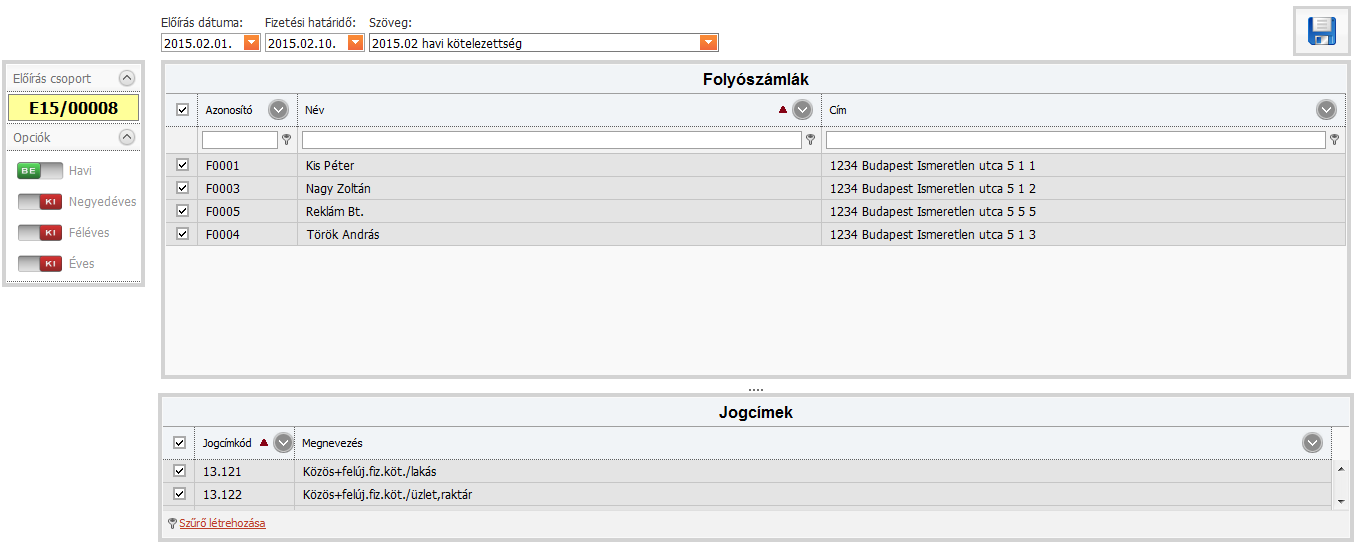The height and width of the screenshot is (544, 1355).
Task: Sort by the Cím column header label
Action: [x=836, y=110]
